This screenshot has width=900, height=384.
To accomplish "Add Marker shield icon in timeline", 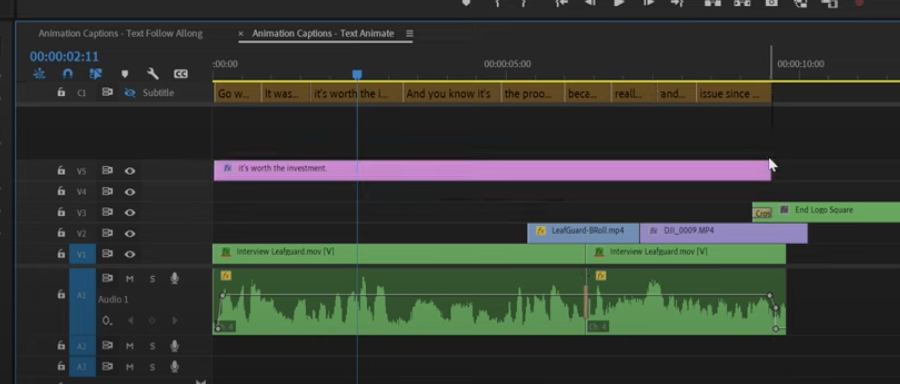I will 125,73.
